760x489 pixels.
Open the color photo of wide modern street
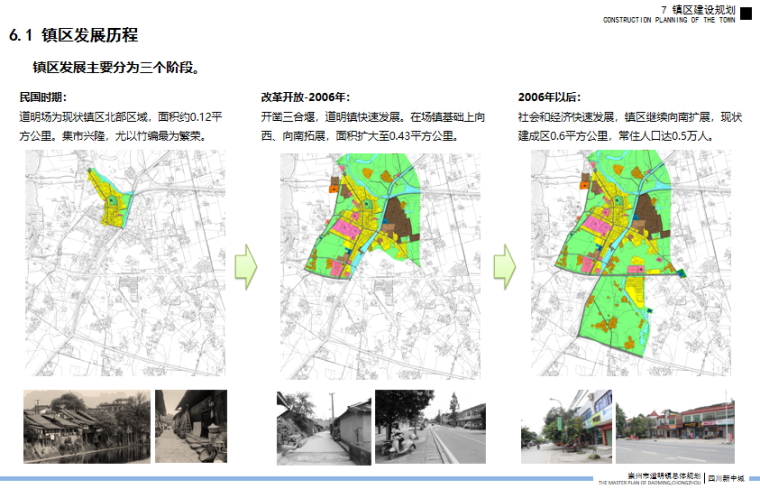[676, 426]
